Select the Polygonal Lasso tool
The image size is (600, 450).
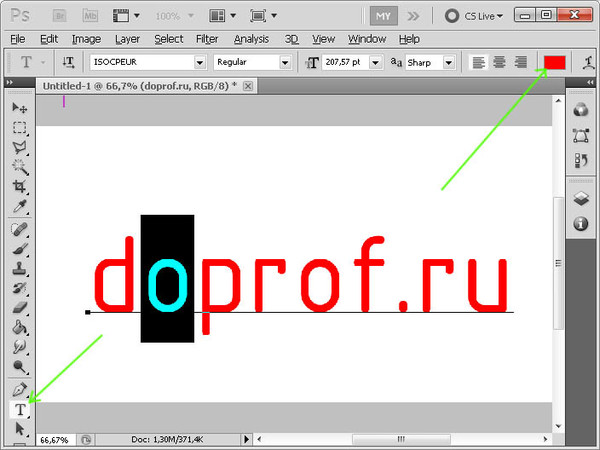pyautogui.click(x=19, y=147)
